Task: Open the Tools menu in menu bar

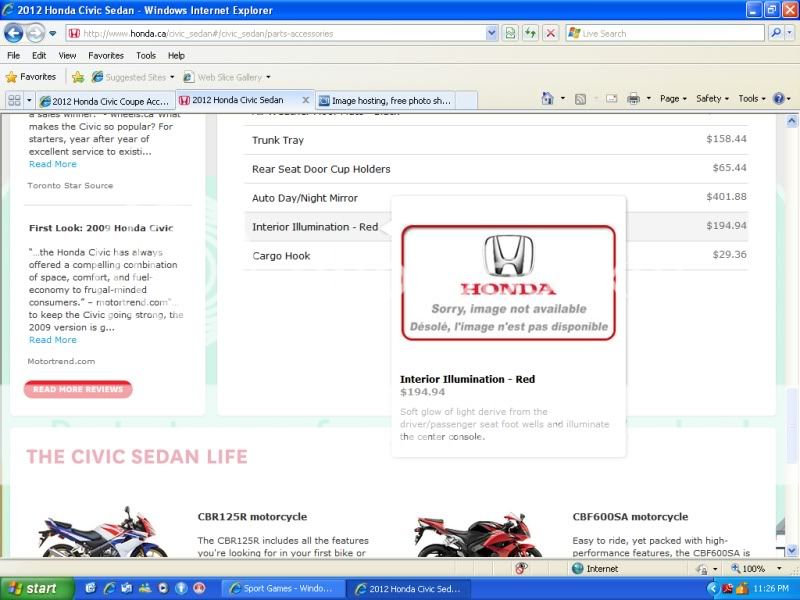Action: pos(146,56)
